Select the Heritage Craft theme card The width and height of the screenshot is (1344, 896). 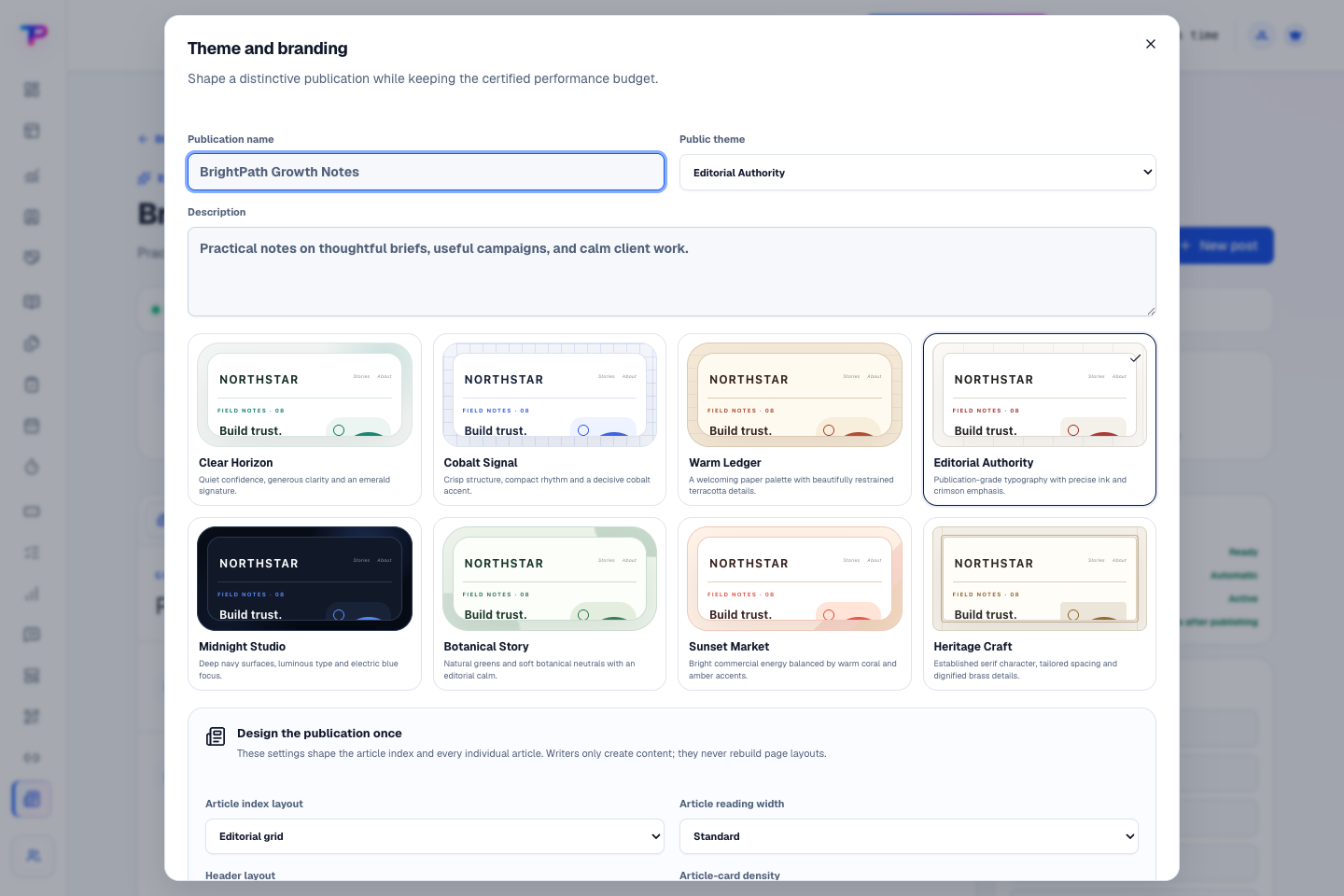pyautogui.click(x=1040, y=604)
